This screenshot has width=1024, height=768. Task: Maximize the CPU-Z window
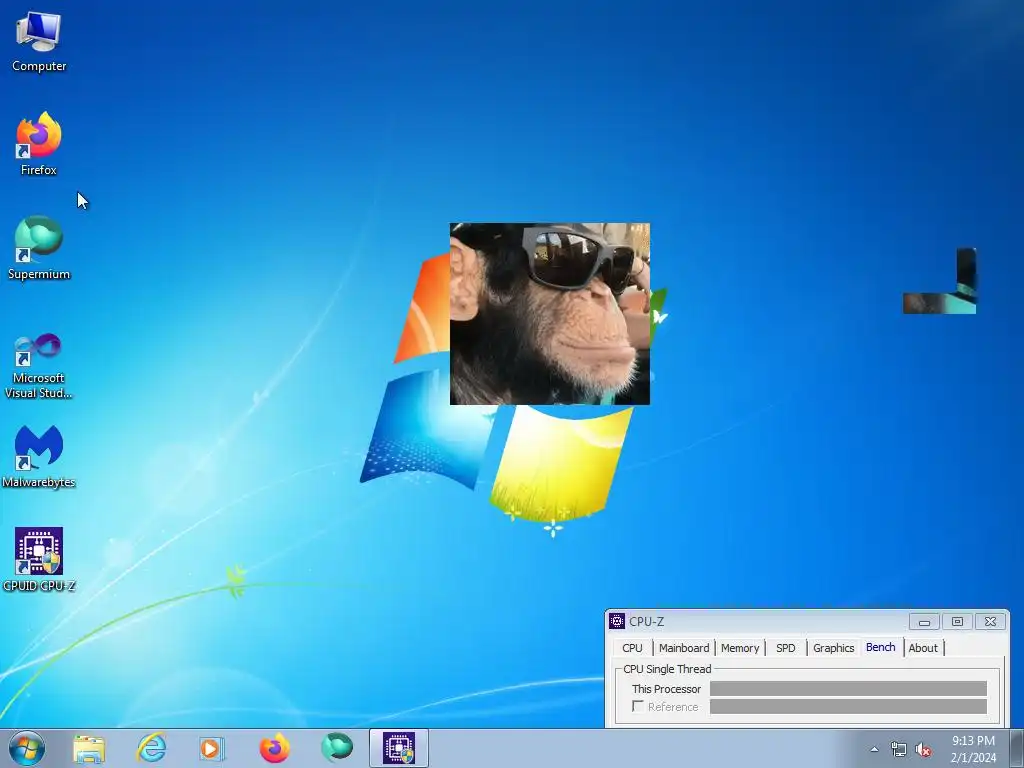pos(957,622)
